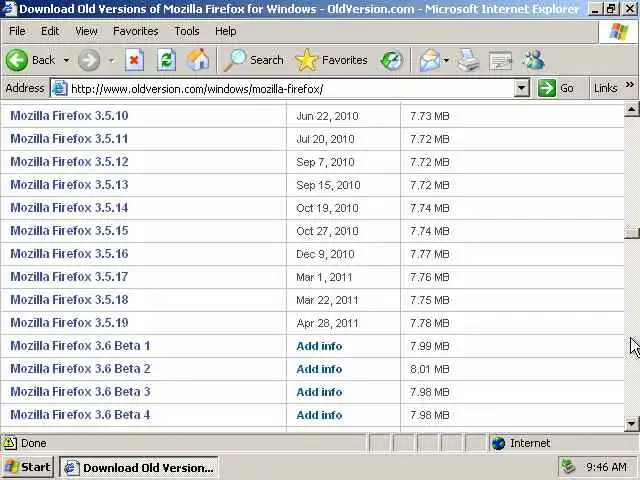
Task: Open the Mozilla Firefox 3.5.17 link
Action: click(69, 277)
